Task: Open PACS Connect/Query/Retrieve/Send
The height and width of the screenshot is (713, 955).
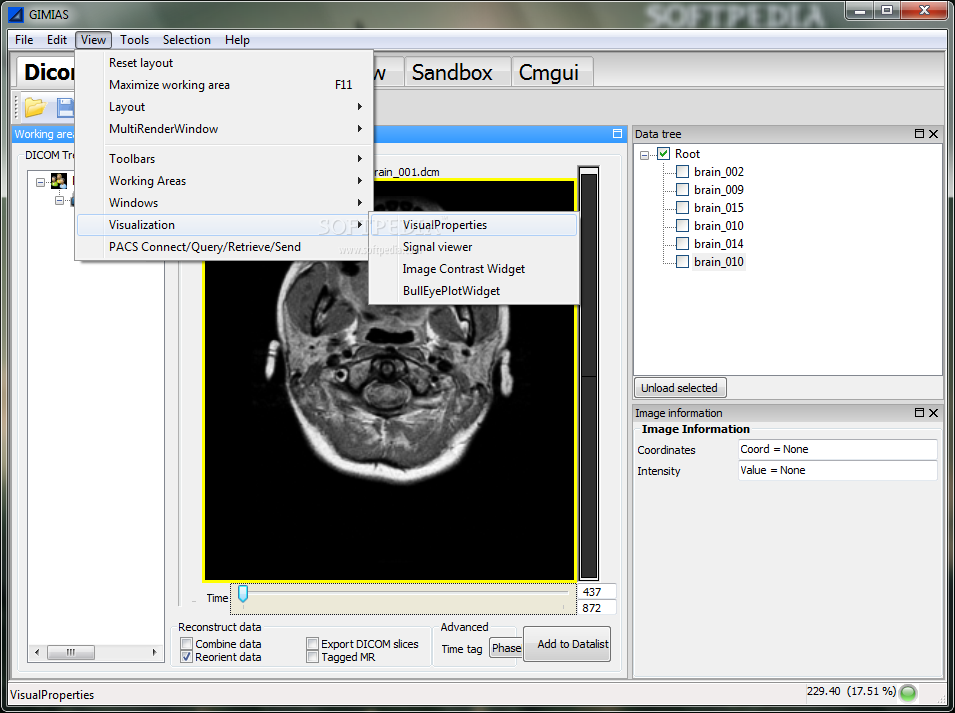Action: pyautogui.click(x=224, y=247)
